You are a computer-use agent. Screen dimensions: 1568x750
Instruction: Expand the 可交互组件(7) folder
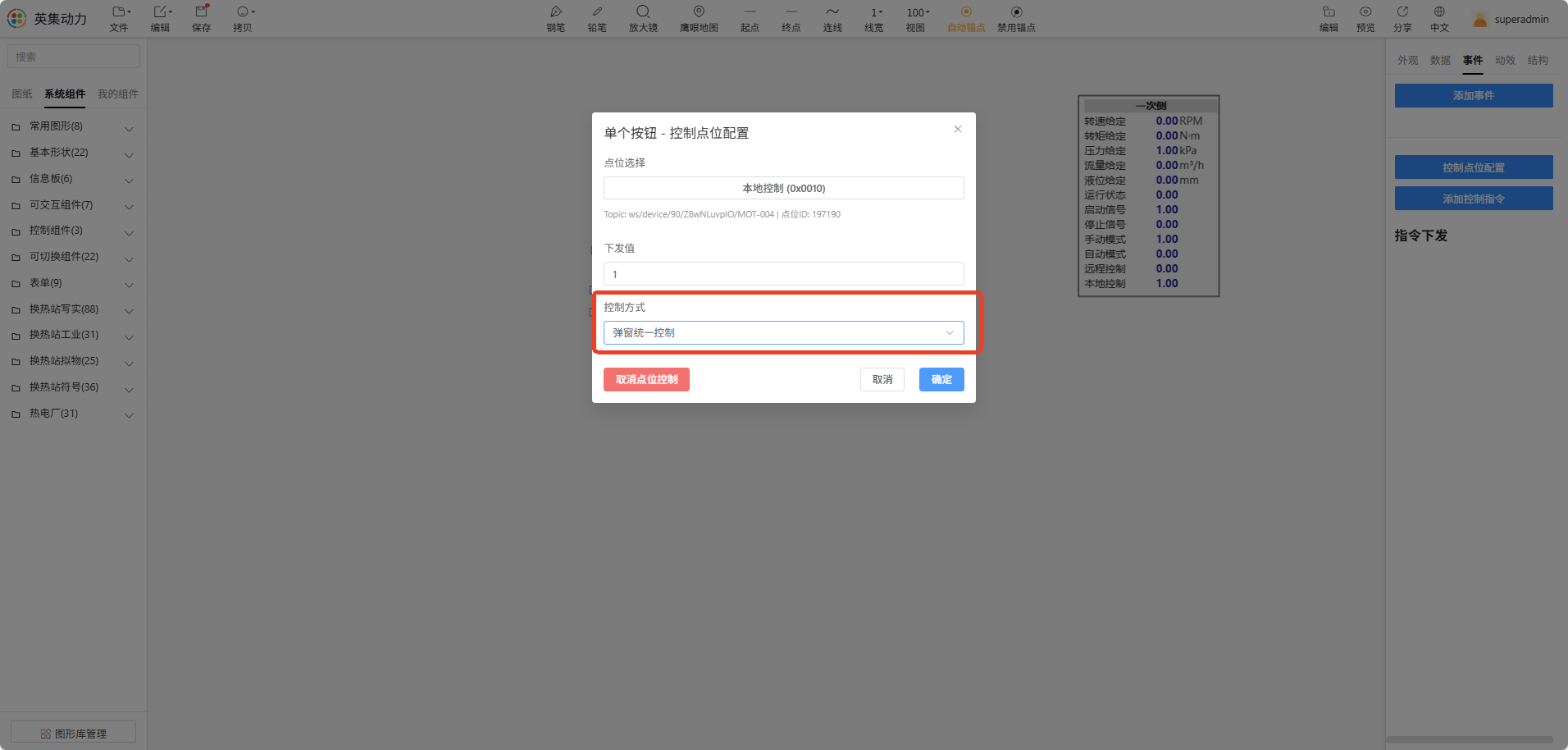click(x=73, y=205)
